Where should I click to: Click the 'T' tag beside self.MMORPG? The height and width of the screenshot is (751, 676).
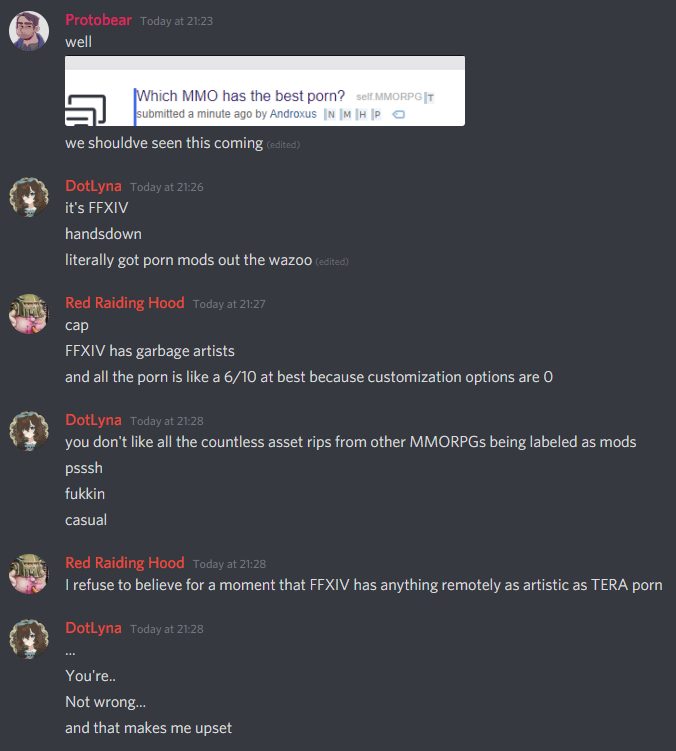pyautogui.click(x=430, y=98)
